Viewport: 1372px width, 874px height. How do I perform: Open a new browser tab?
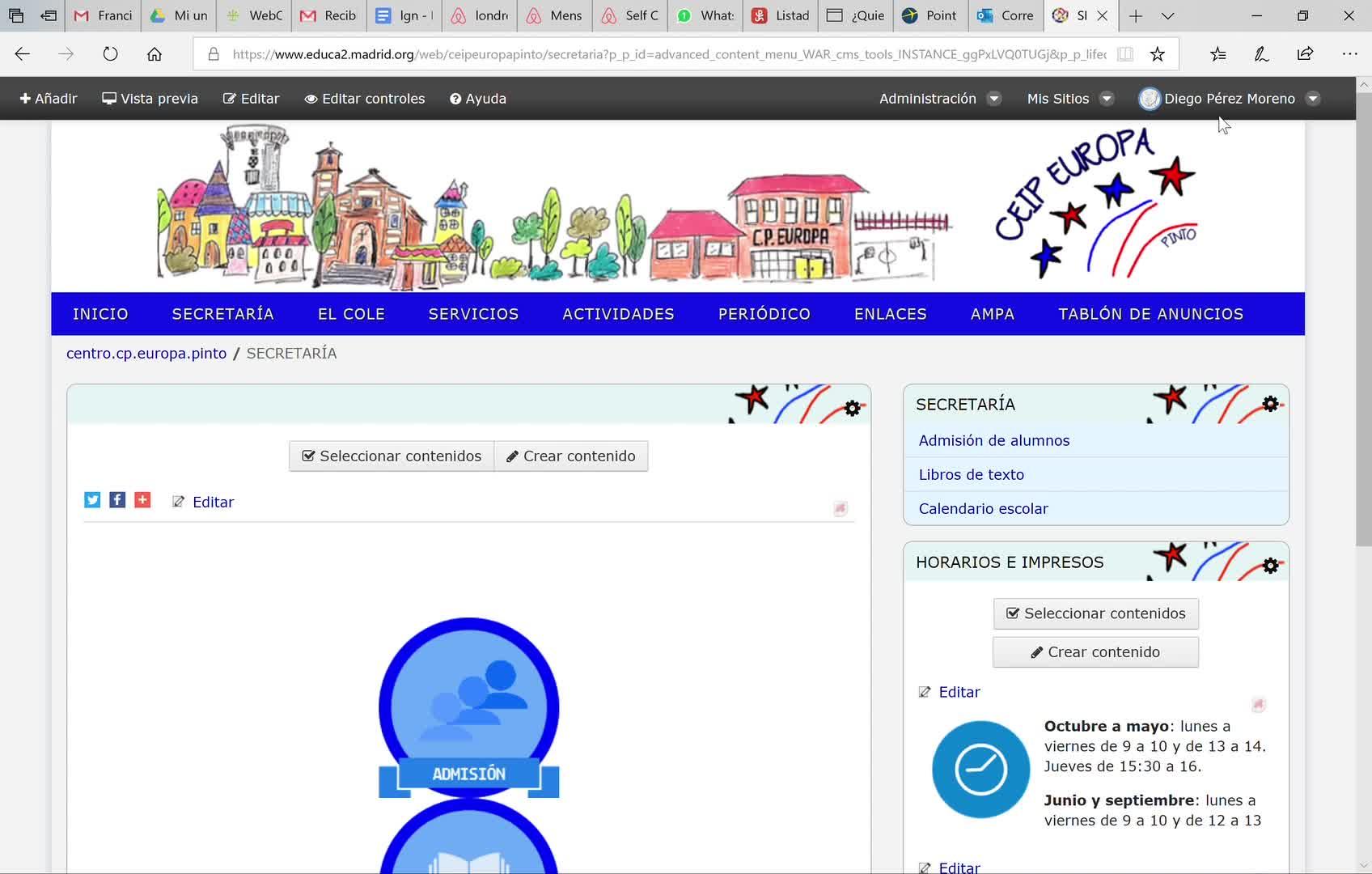click(1136, 15)
